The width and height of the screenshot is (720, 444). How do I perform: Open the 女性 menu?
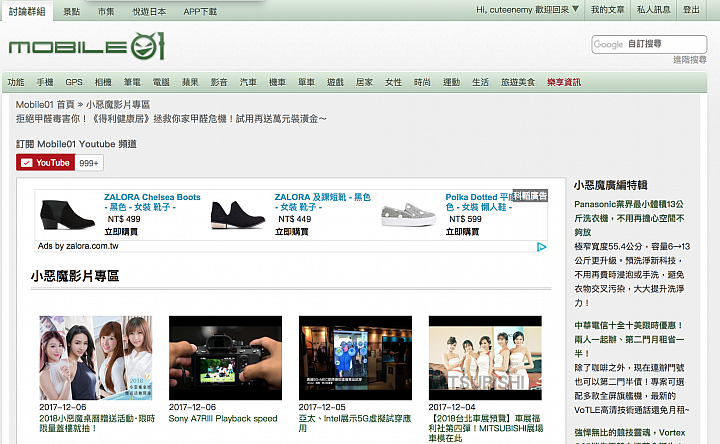coord(394,82)
